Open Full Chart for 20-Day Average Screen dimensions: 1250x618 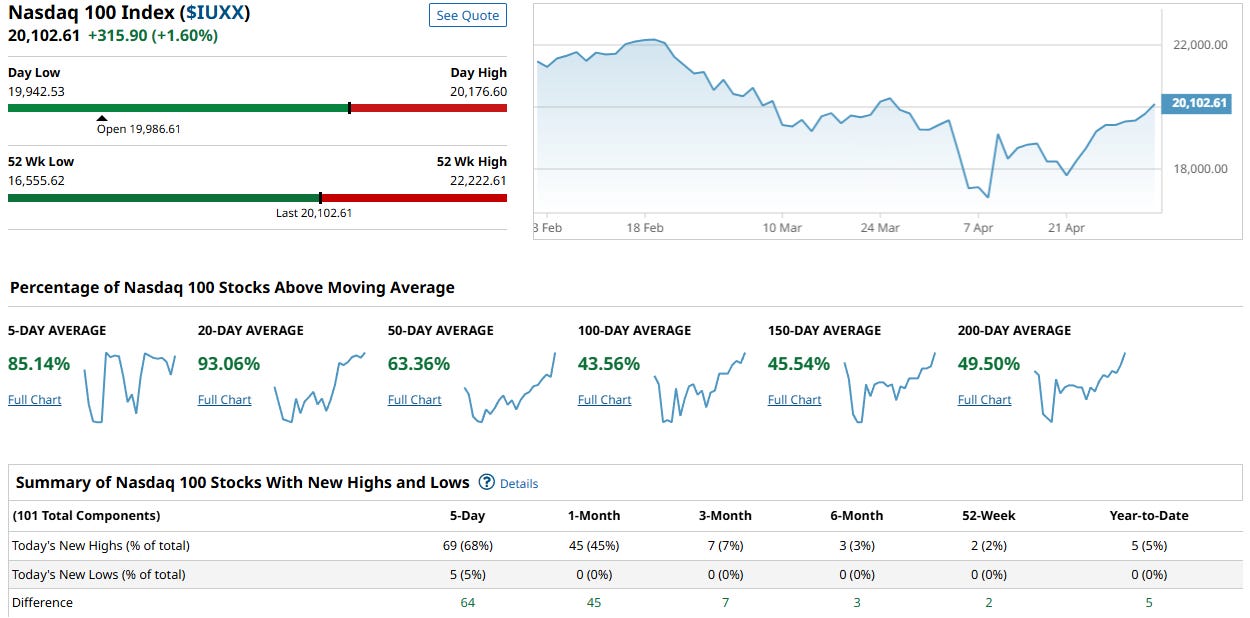click(225, 400)
